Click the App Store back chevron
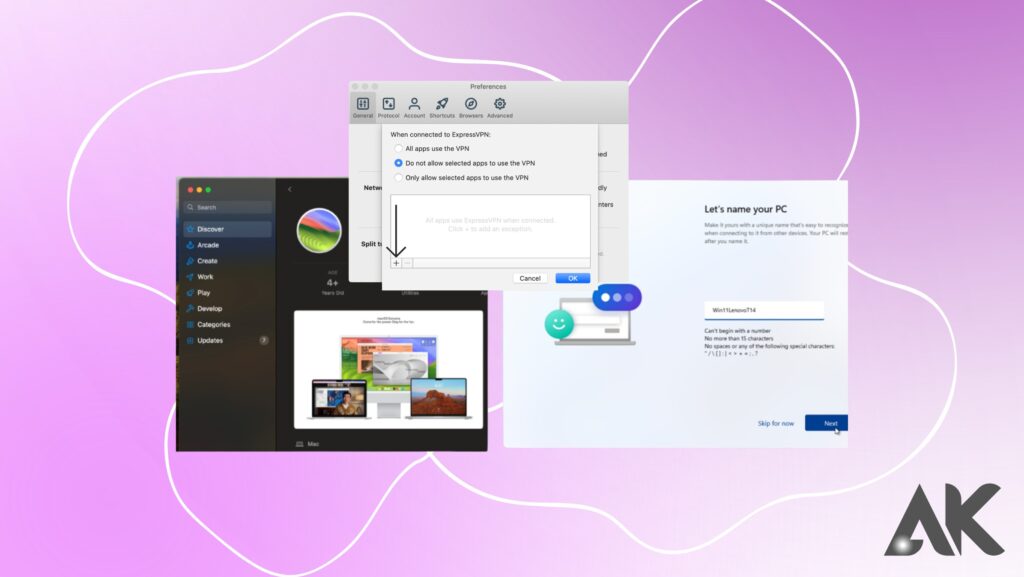The image size is (1024, 577). (x=290, y=189)
